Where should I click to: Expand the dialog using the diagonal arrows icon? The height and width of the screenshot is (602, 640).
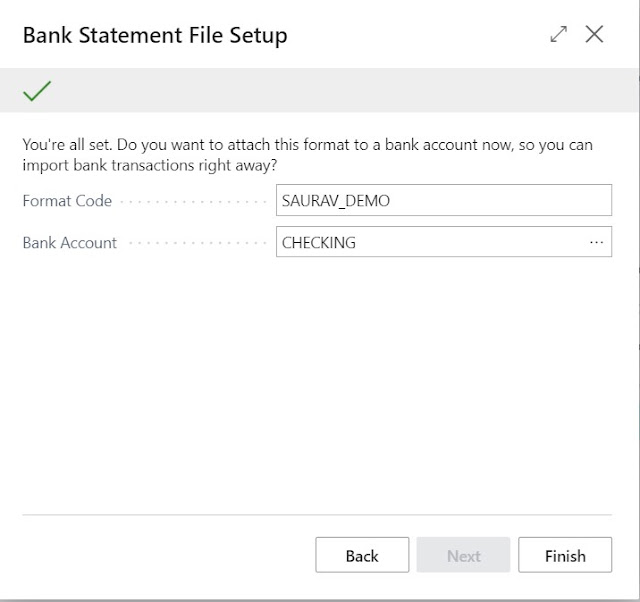tap(558, 34)
